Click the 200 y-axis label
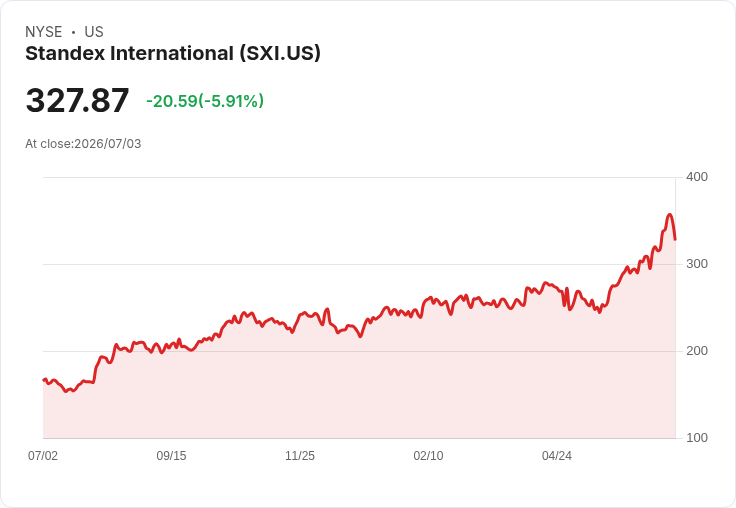Viewport: 736px width, 508px height. tap(697, 351)
